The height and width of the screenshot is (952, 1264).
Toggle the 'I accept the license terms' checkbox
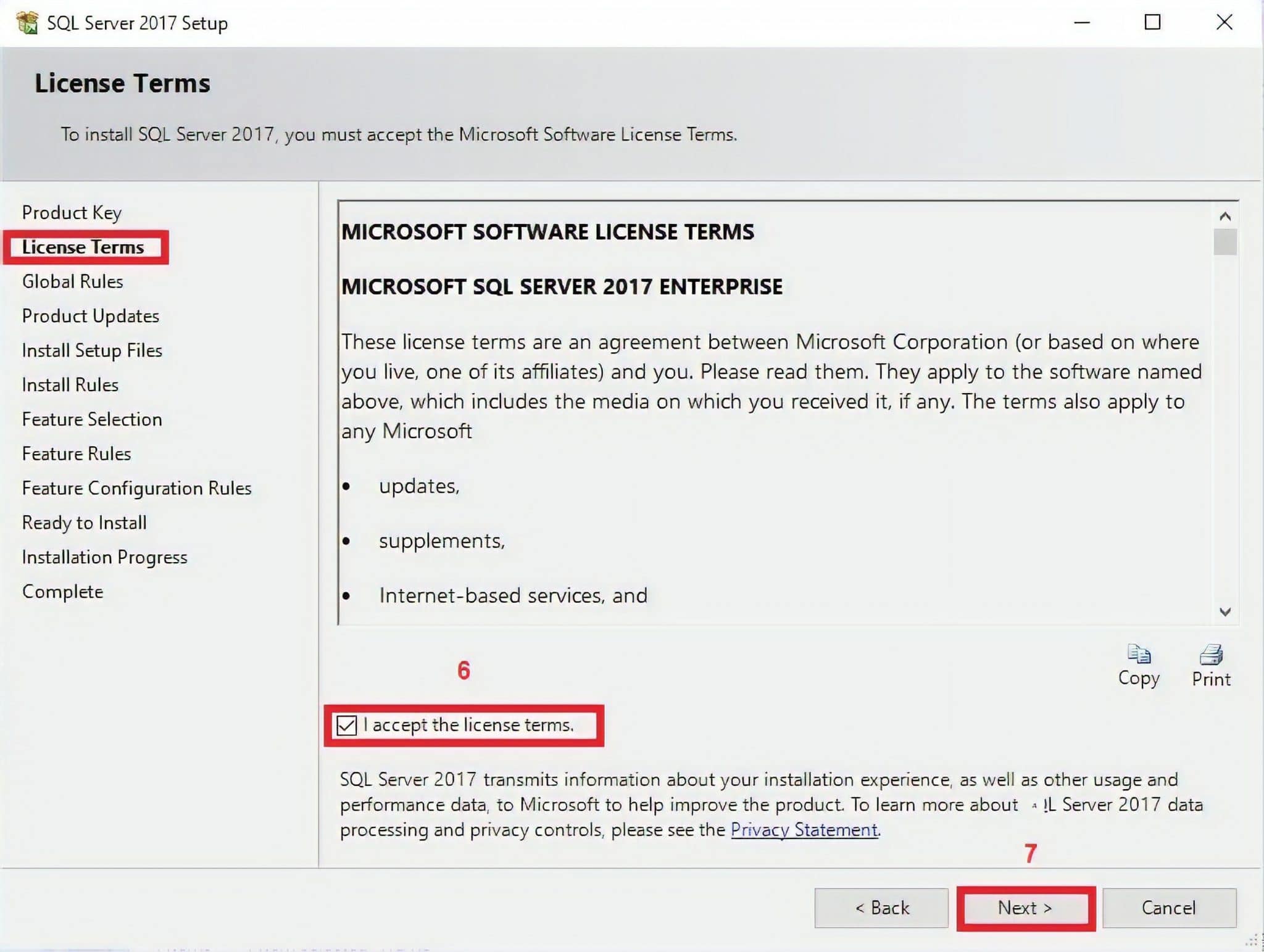(x=346, y=725)
